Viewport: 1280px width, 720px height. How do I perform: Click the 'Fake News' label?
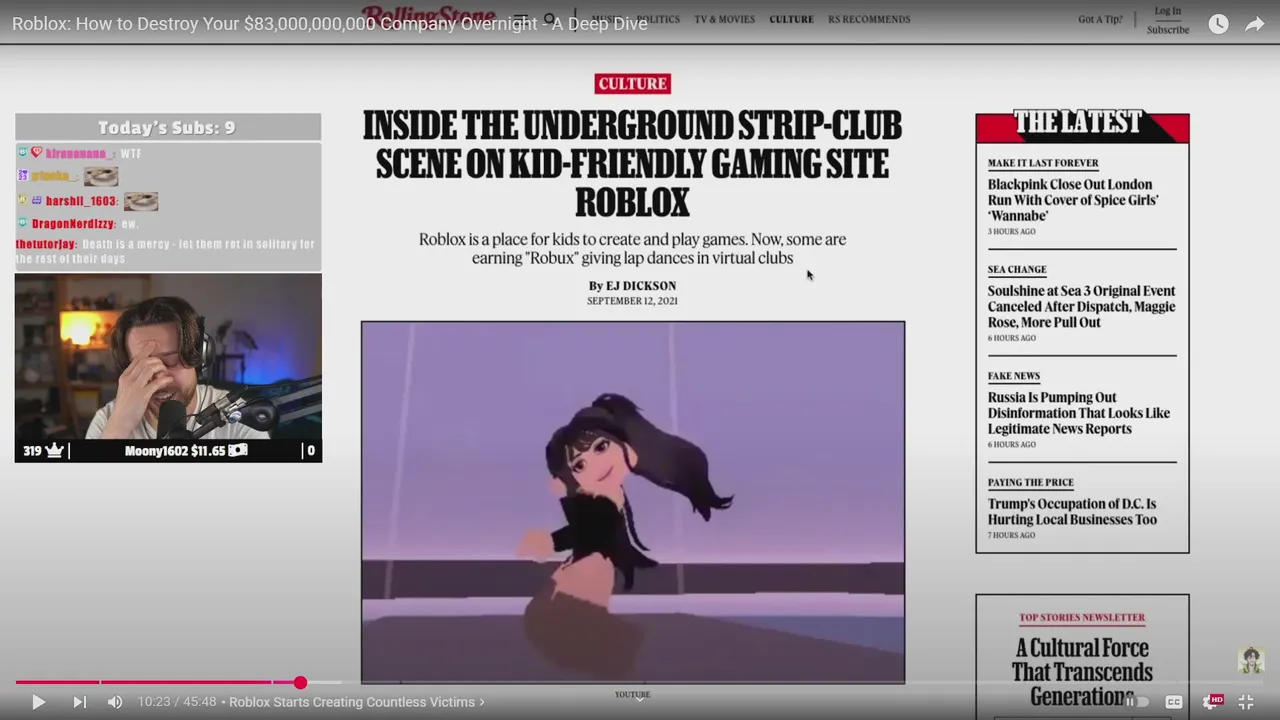1014,376
